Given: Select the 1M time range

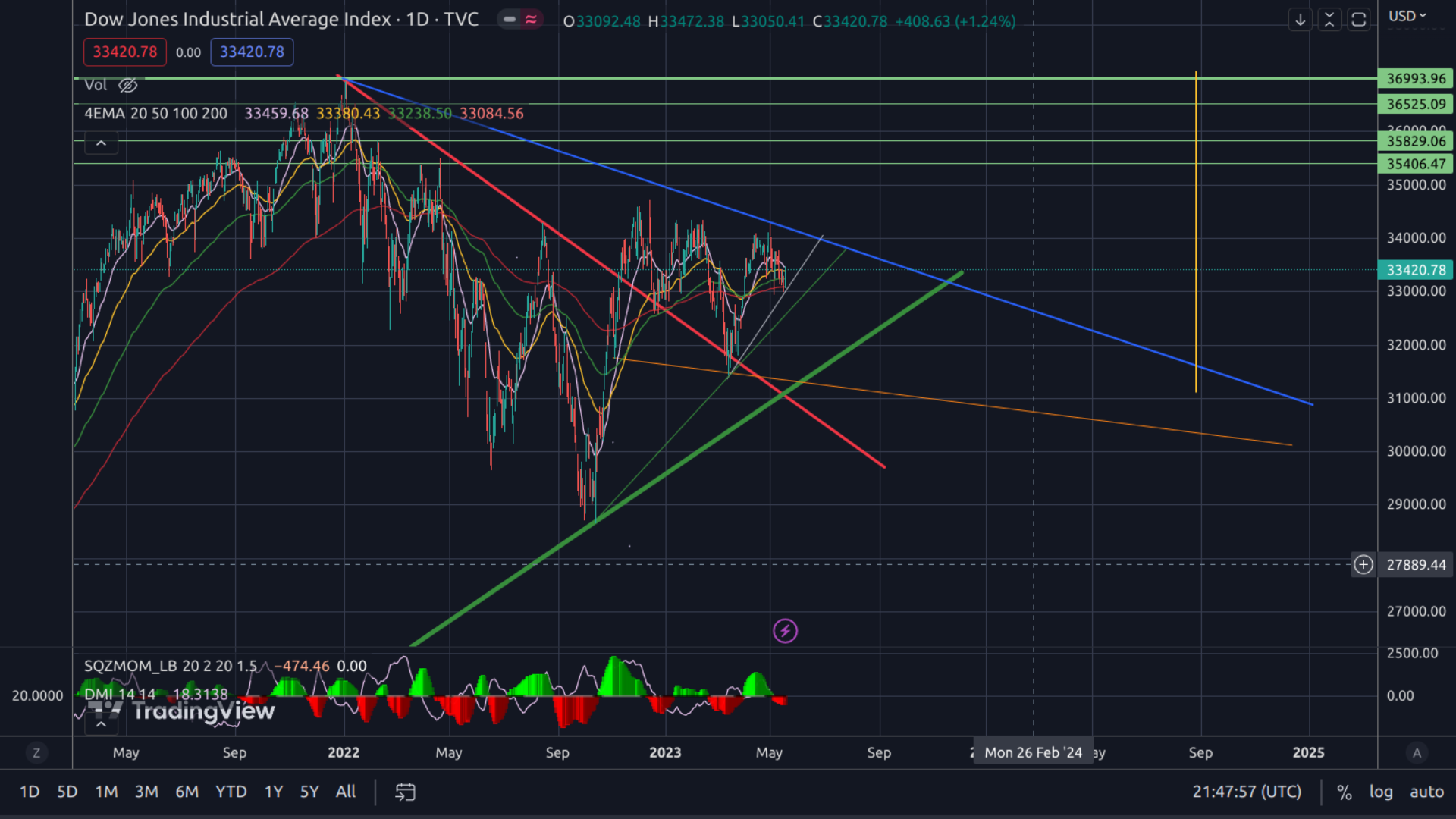Looking at the screenshot, I should pyautogui.click(x=106, y=792).
